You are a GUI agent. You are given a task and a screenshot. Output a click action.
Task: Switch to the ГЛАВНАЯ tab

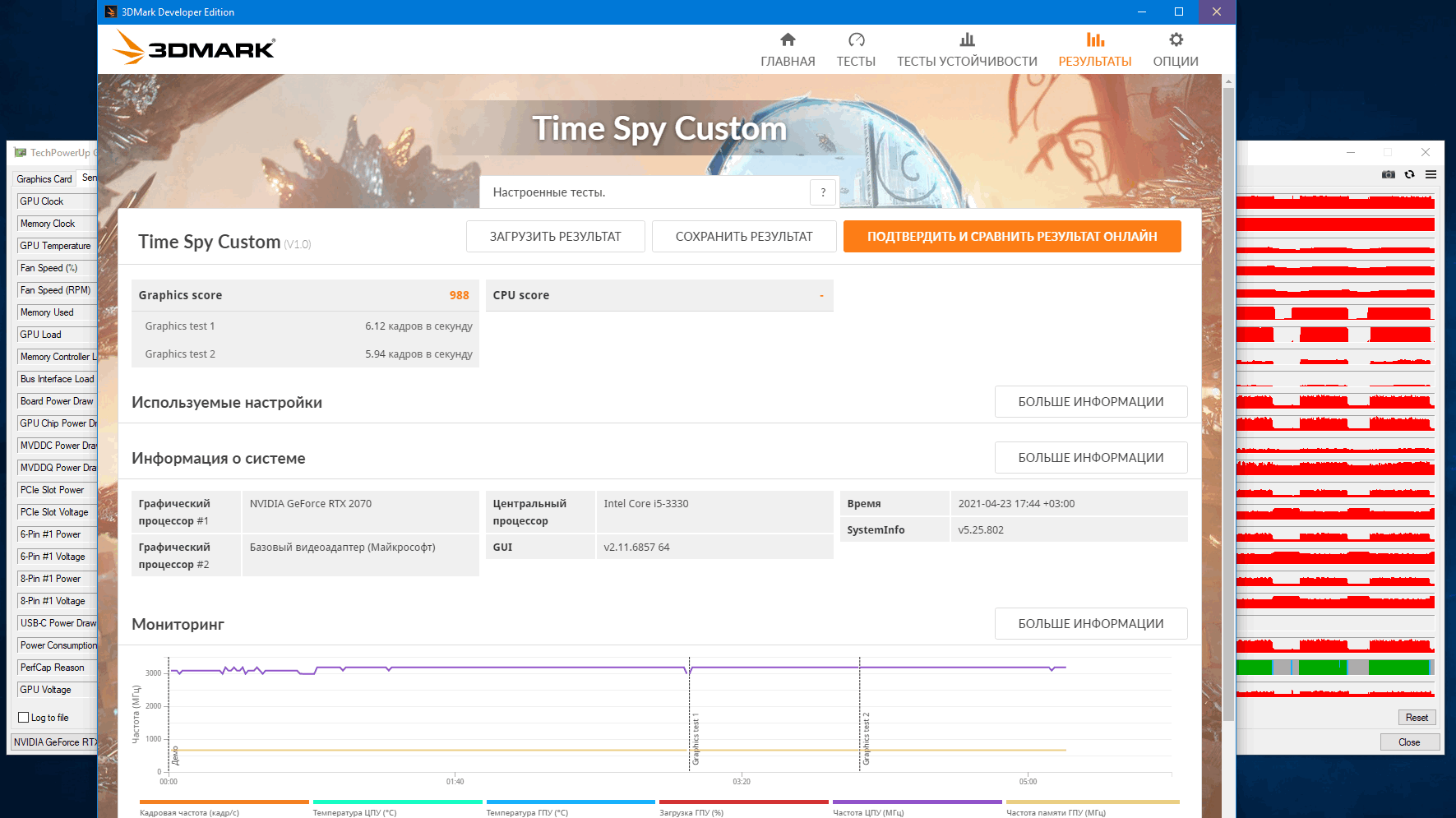pos(788,50)
